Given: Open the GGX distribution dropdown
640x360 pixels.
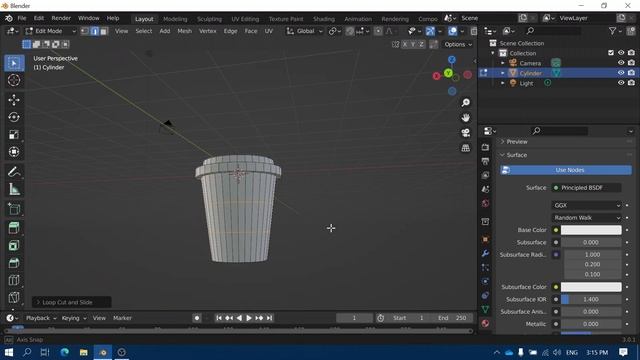Looking at the screenshot, I should (587, 205).
